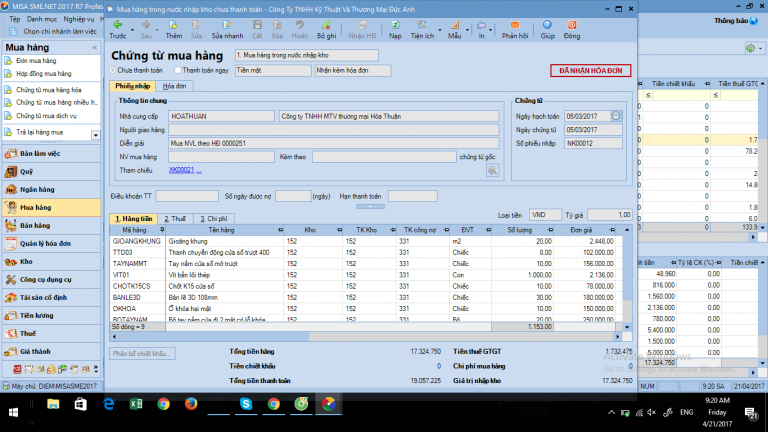Open the Tài sản cố định module

51,297
